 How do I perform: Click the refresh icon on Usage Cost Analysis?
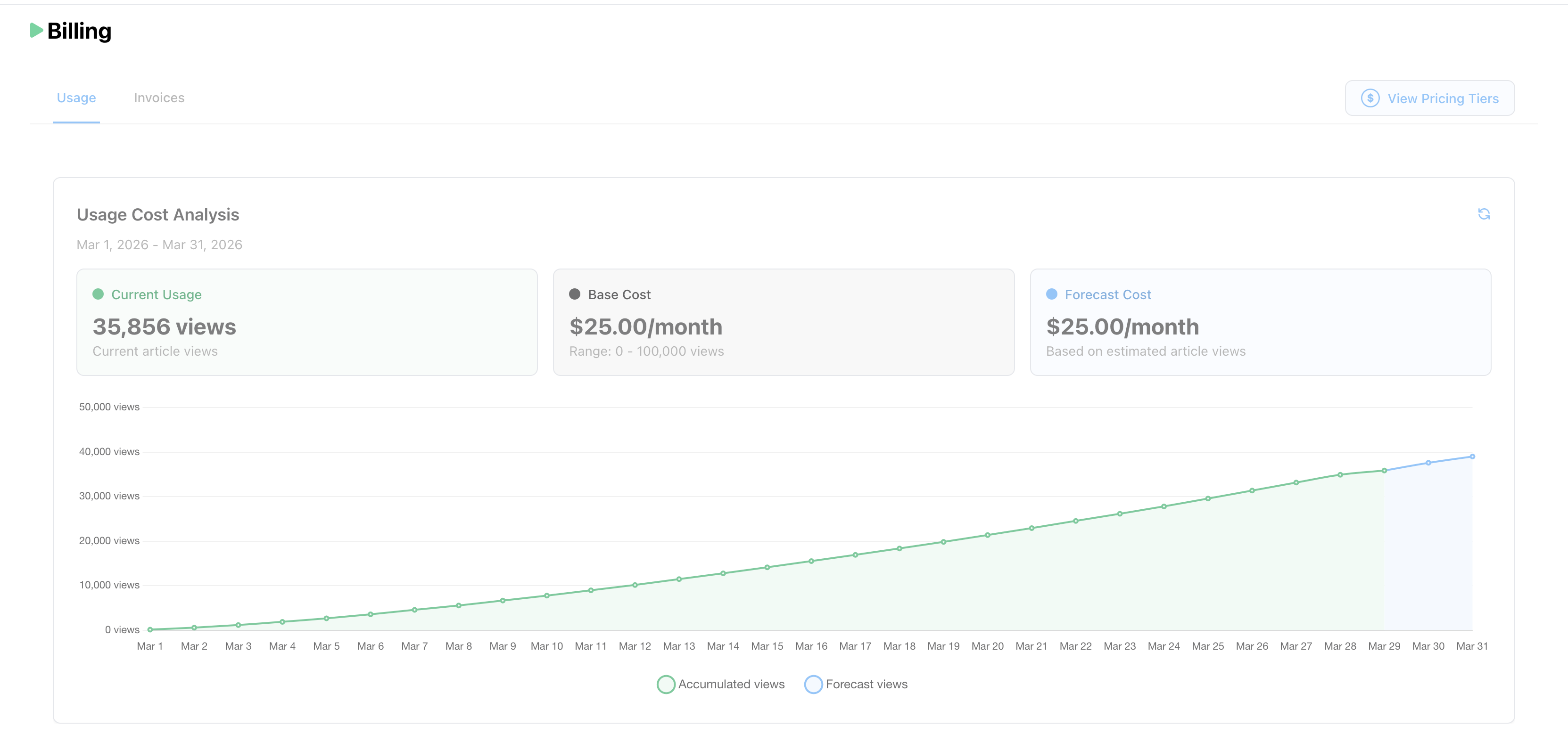point(1484,214)
